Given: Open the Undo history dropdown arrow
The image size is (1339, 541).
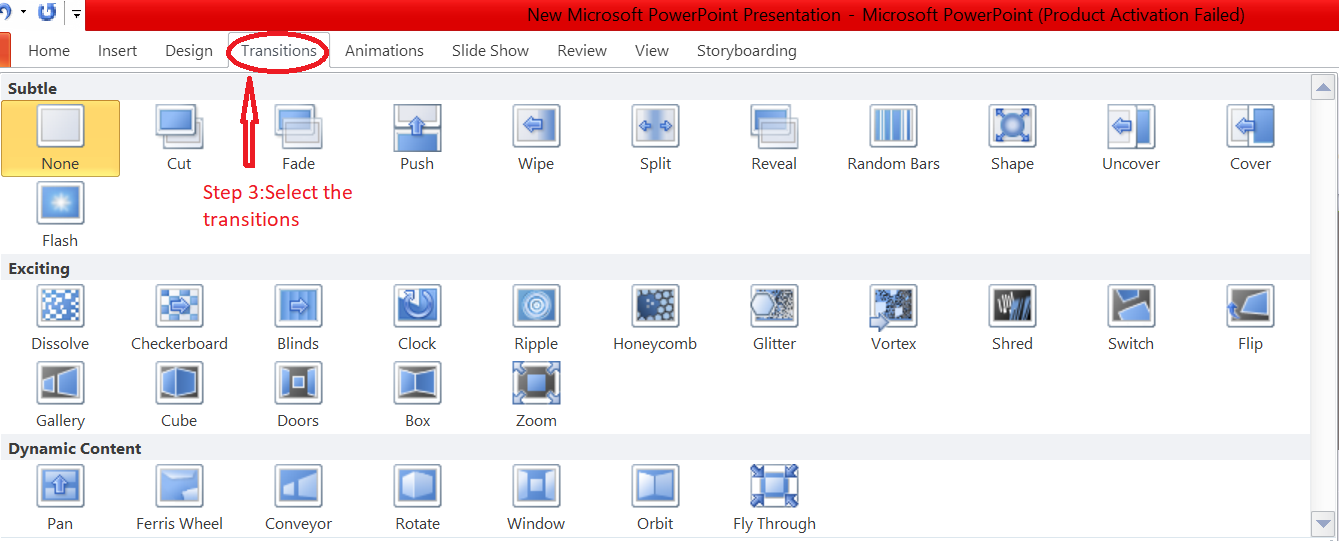Looking at the screenshot, I should coord(22,13).
